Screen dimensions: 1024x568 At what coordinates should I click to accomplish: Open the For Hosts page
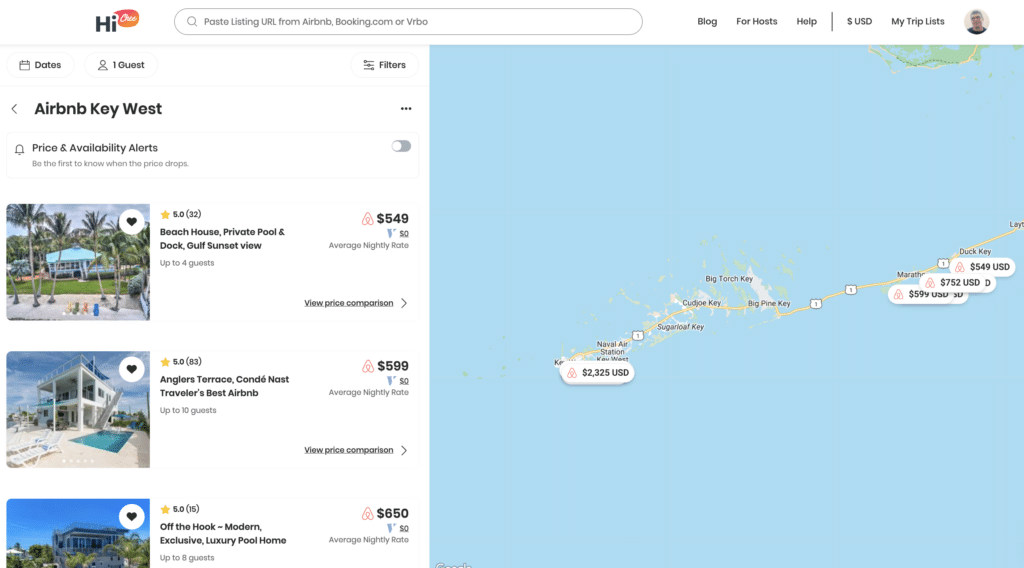tap(756, 22)
